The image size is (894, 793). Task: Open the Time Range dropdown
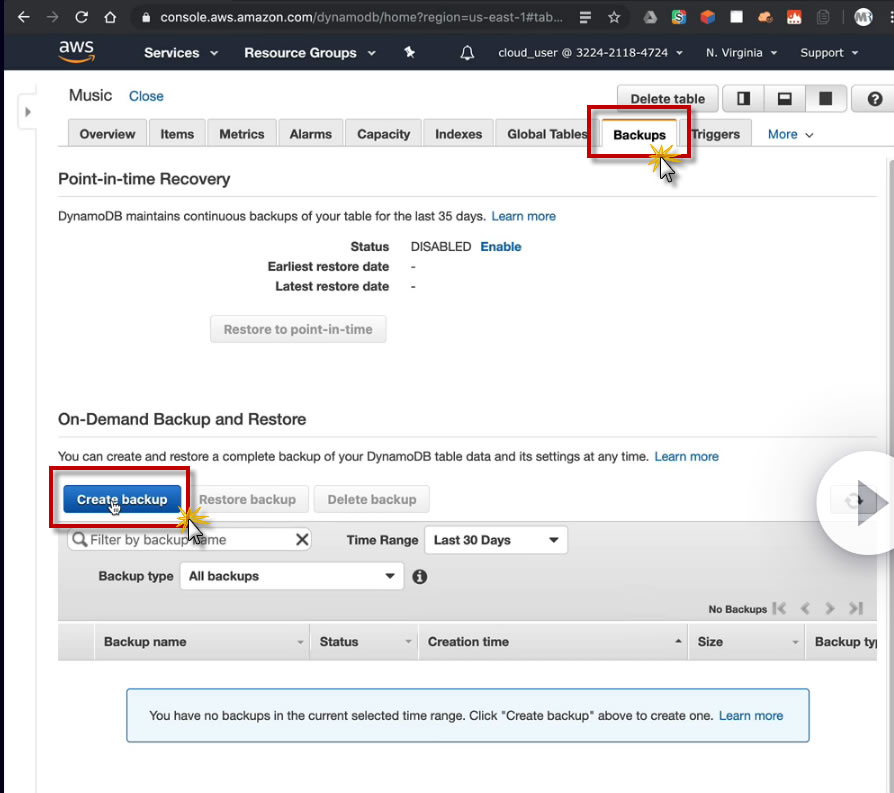pyautogui.click(x=496, y=540)
